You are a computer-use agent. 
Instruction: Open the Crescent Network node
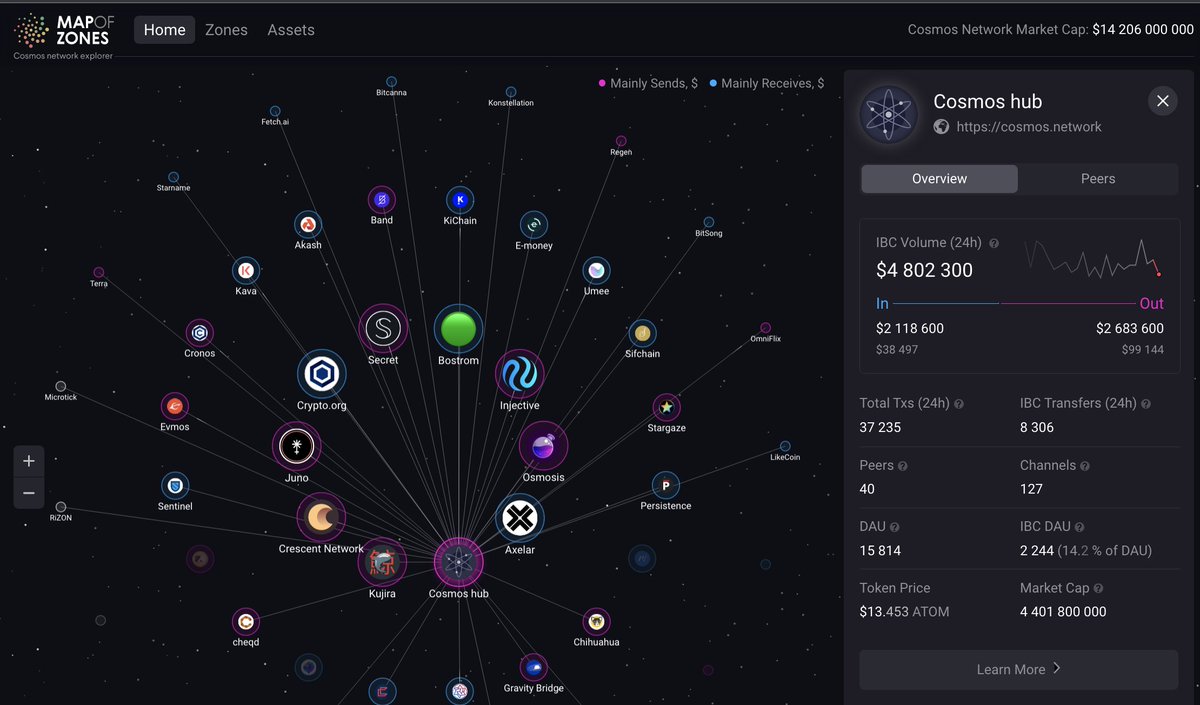coord(321,517)
